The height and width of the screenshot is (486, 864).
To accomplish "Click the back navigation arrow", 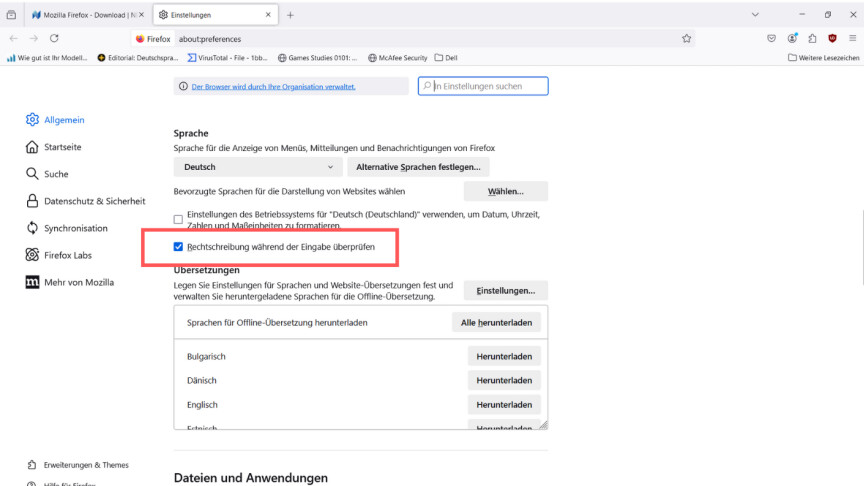I will pyautogui.click(x=14, y=39).
